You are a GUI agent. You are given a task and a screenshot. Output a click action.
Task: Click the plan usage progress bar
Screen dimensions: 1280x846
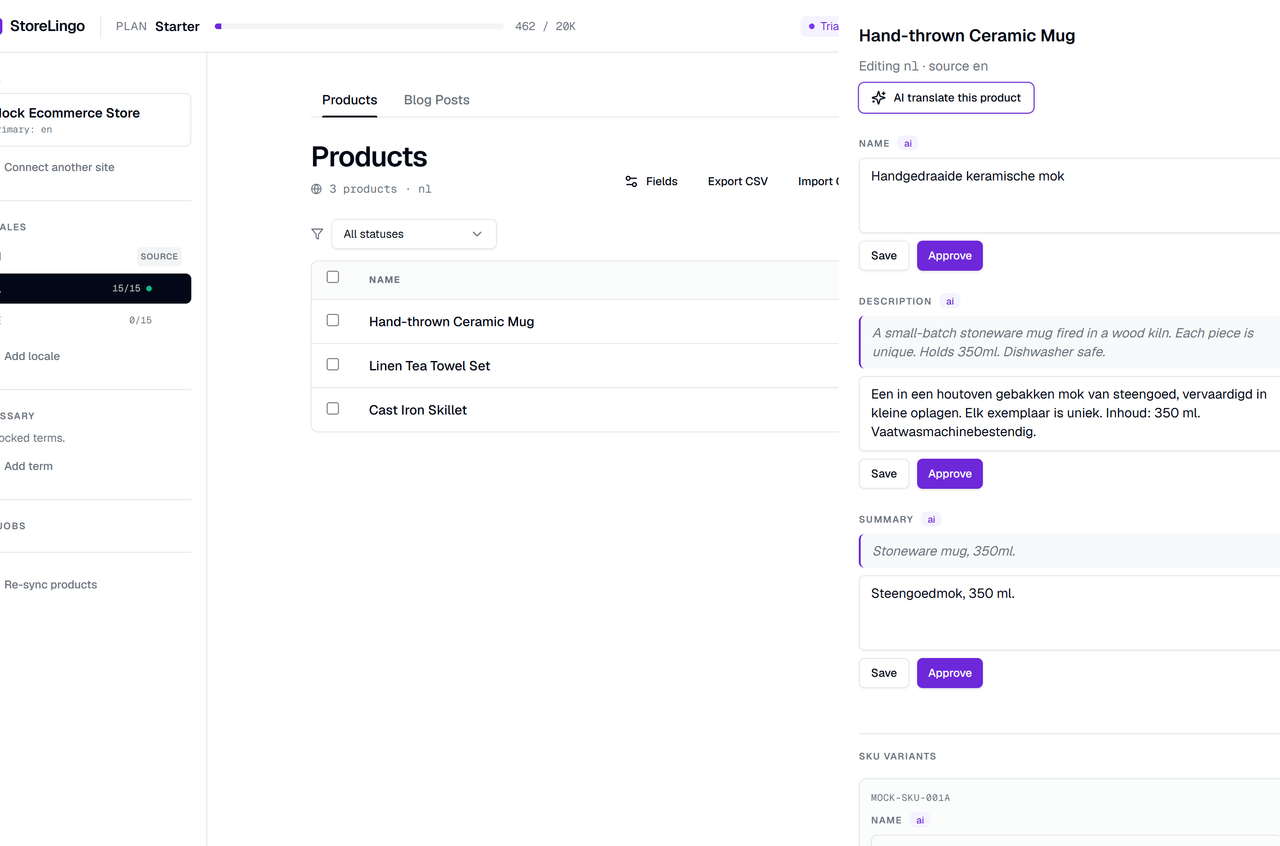point(359,26)
